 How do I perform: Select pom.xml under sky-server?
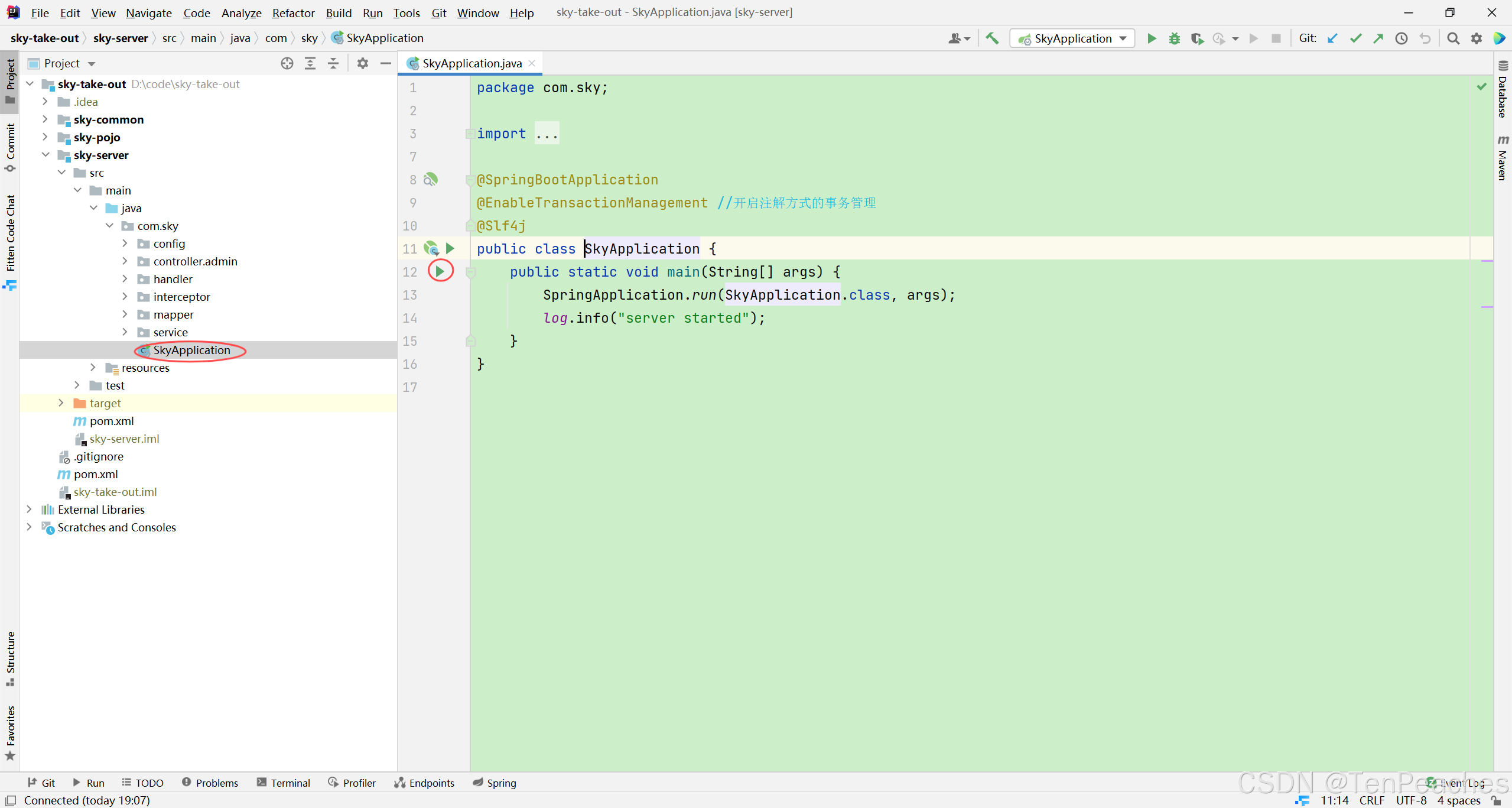(112, 421)
